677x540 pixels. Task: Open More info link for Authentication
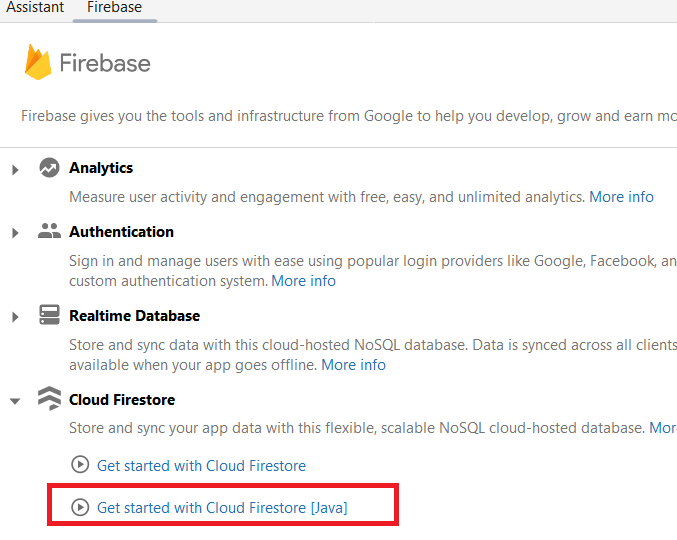coord(304,281)
